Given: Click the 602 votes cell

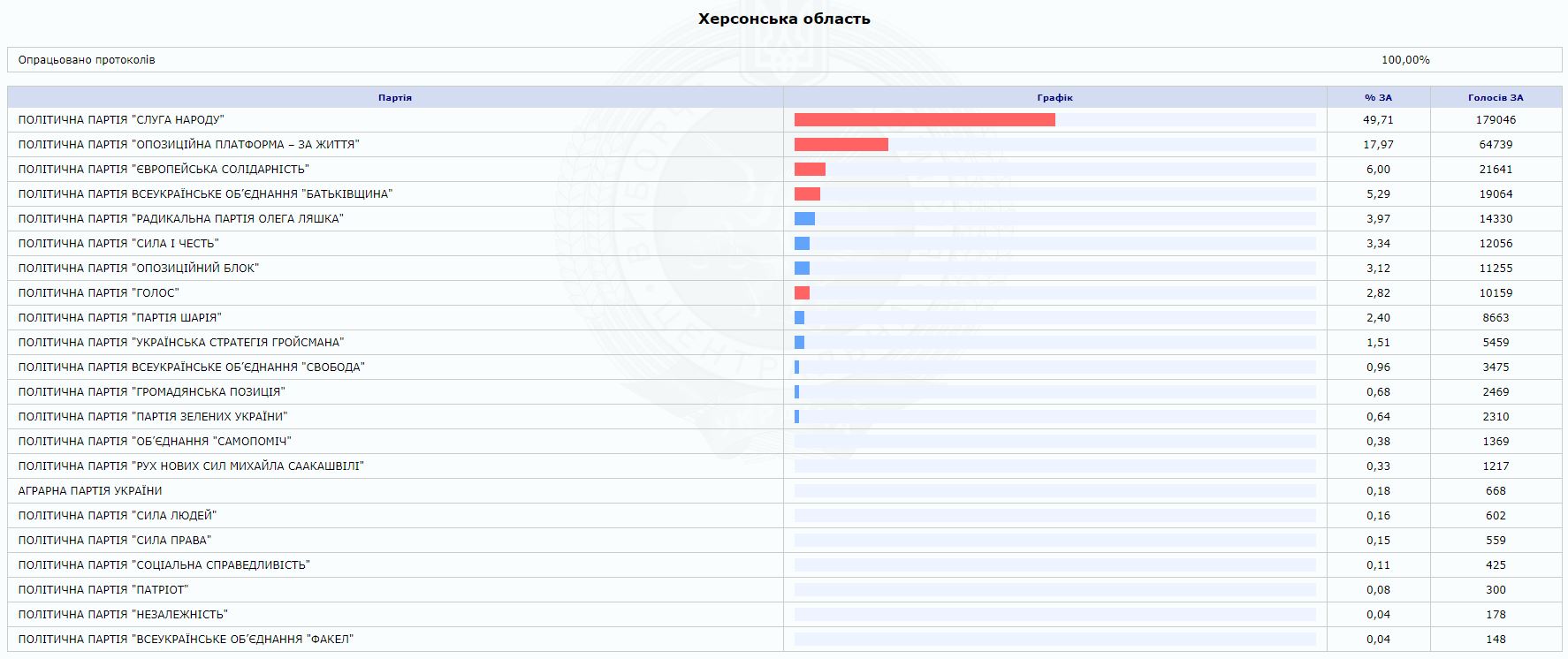Looking at the screenshot, I should click(x=1496, y=516).
